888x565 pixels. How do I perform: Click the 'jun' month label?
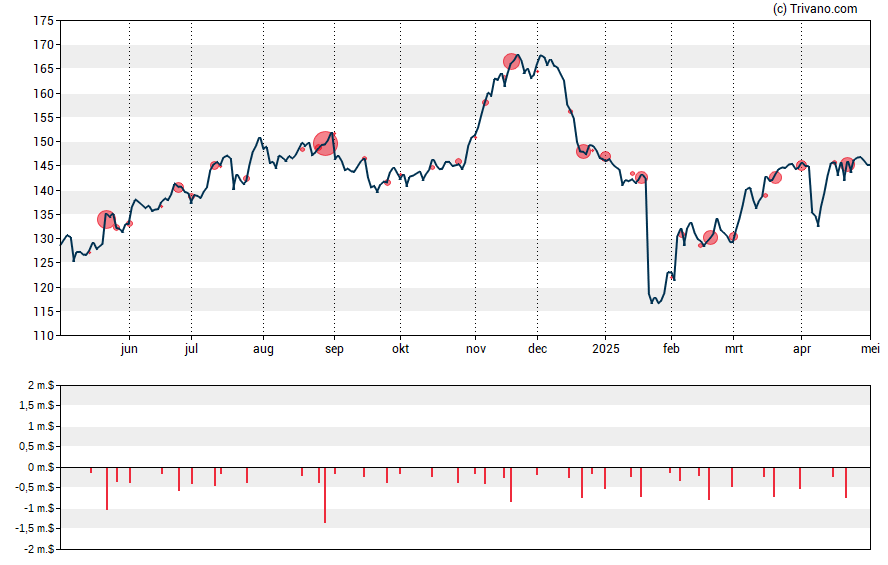(129, 349)
